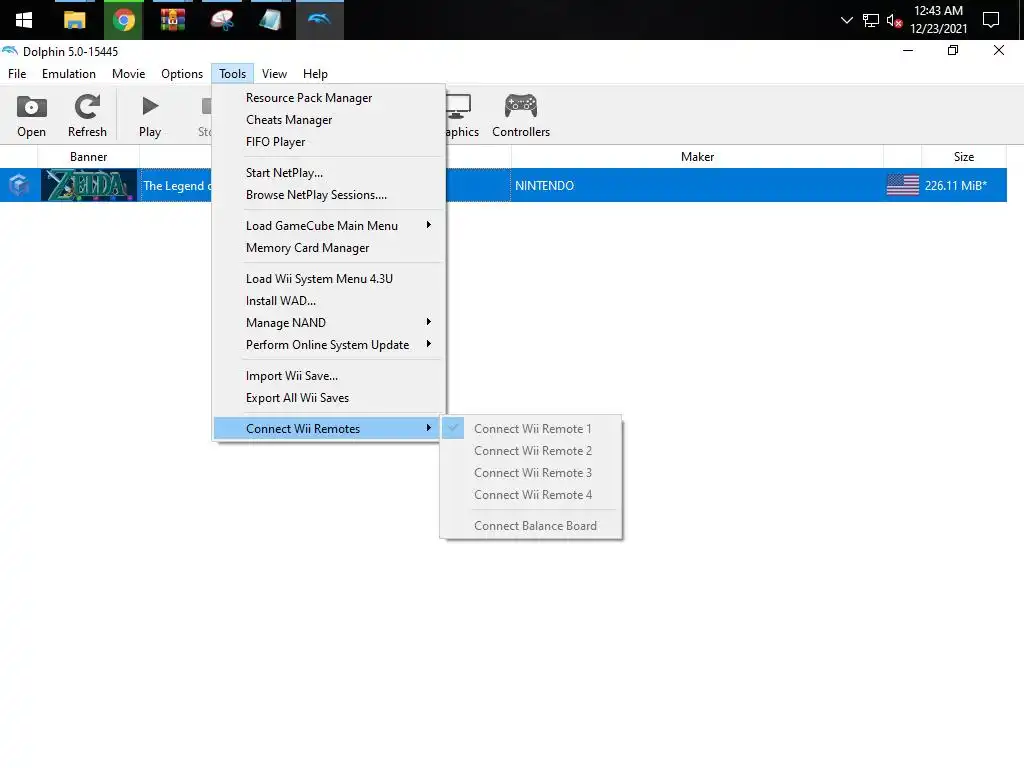
Task: Open the Emulation menu
Action: 69,74
